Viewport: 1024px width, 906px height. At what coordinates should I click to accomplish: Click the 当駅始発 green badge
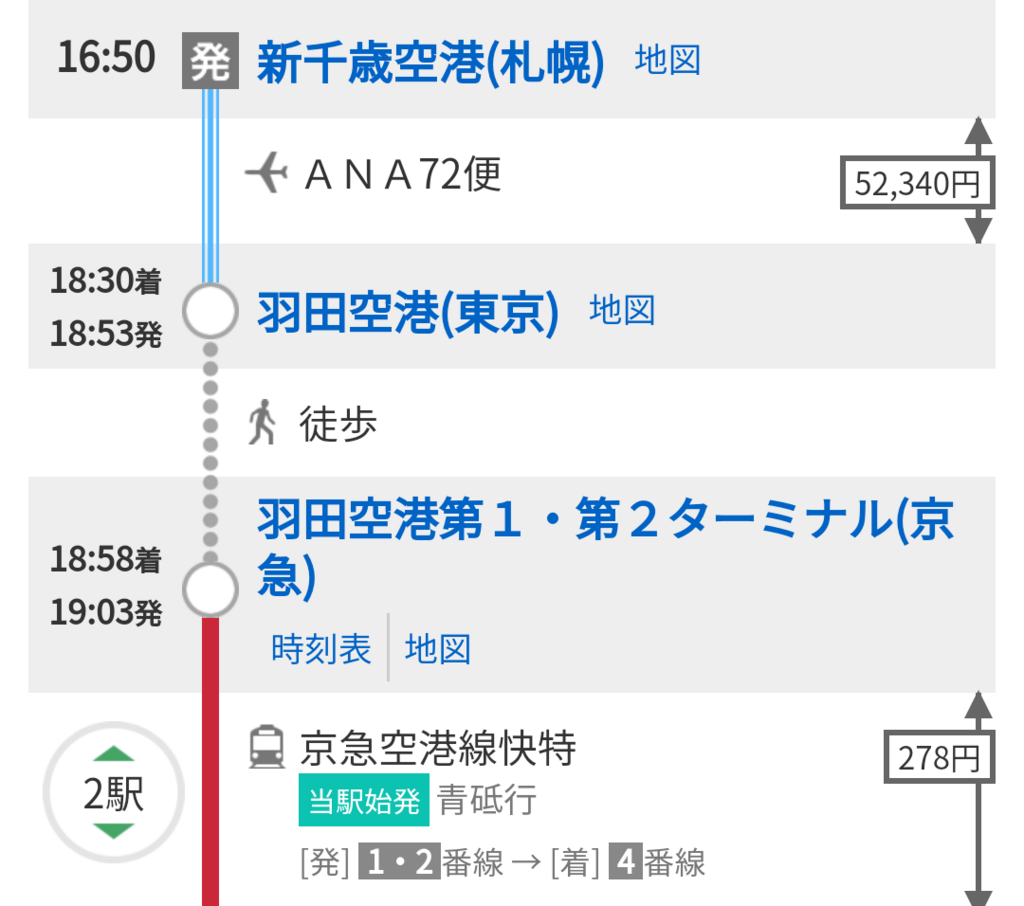coord(364,801)
